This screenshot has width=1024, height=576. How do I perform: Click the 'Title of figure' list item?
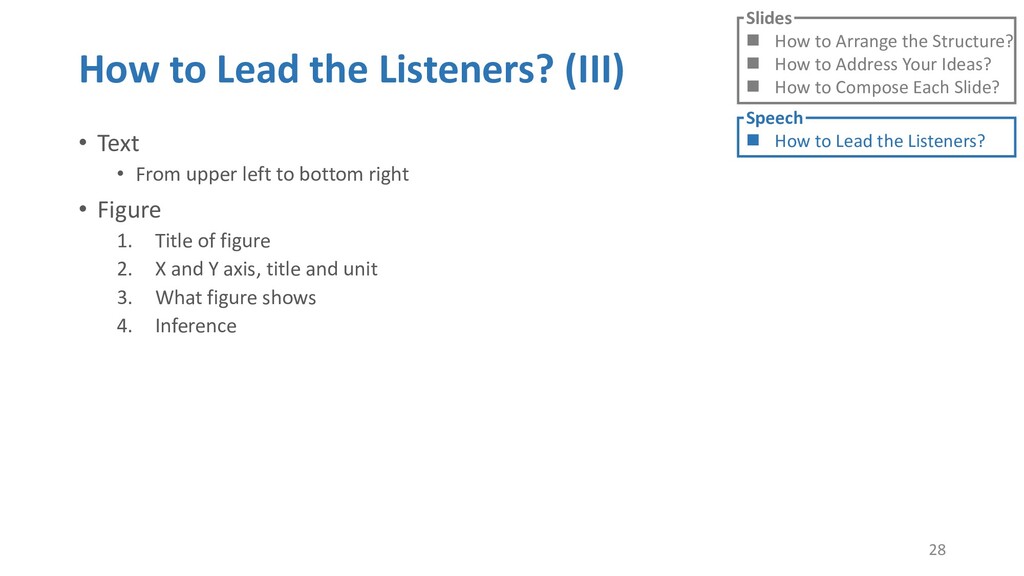(x=212, y=241)
